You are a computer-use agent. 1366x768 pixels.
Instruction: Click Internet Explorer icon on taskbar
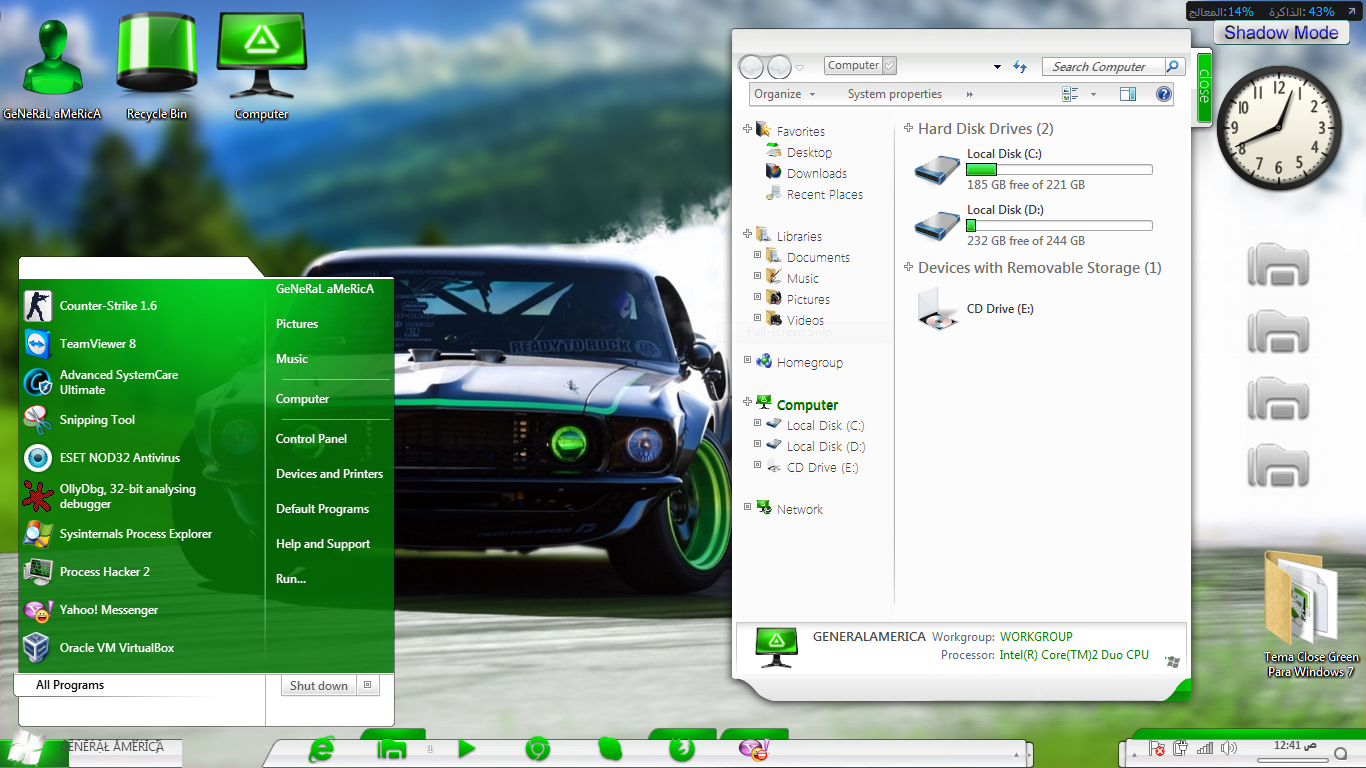tap(322, 749)
